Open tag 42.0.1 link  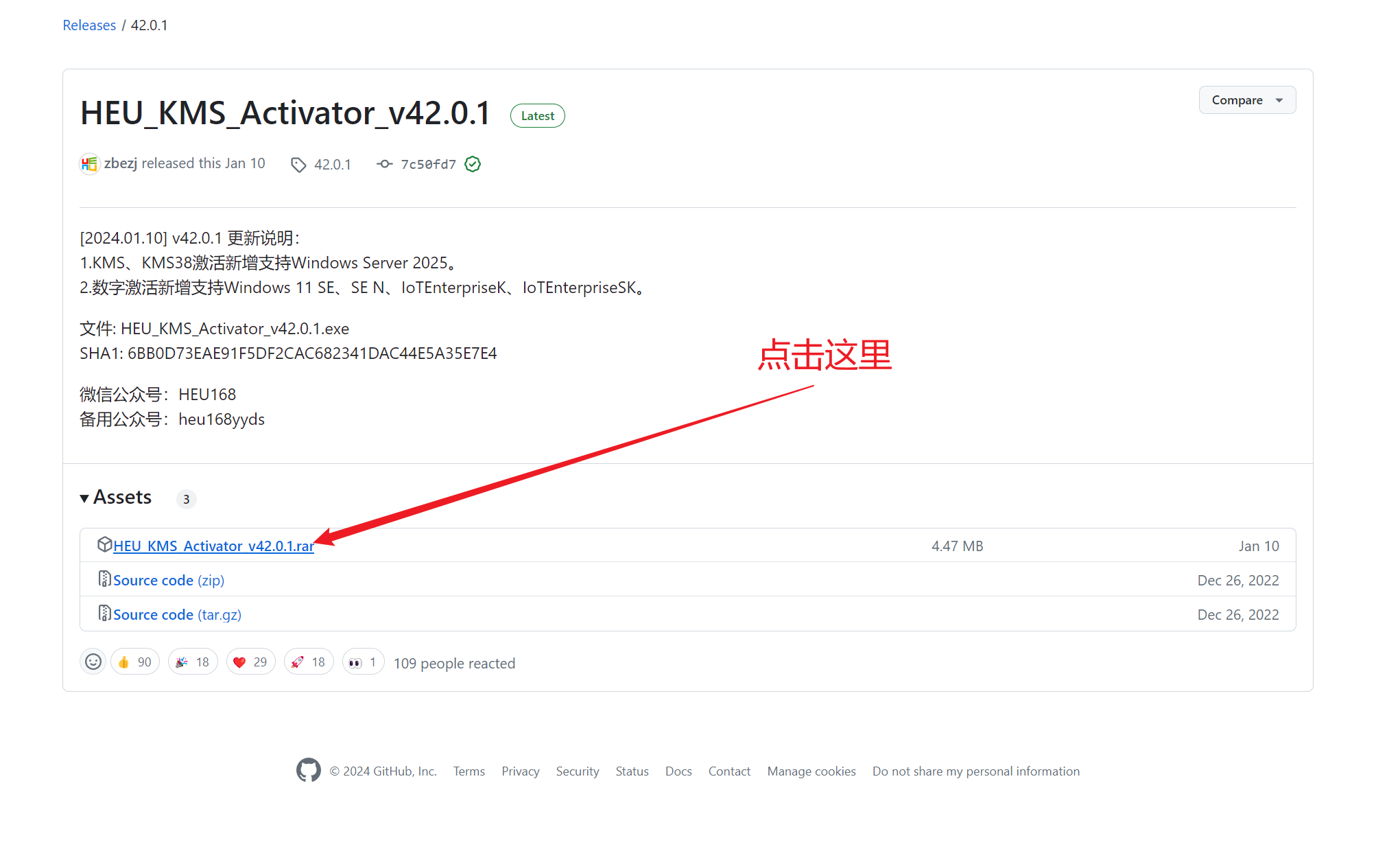[333, 165]
